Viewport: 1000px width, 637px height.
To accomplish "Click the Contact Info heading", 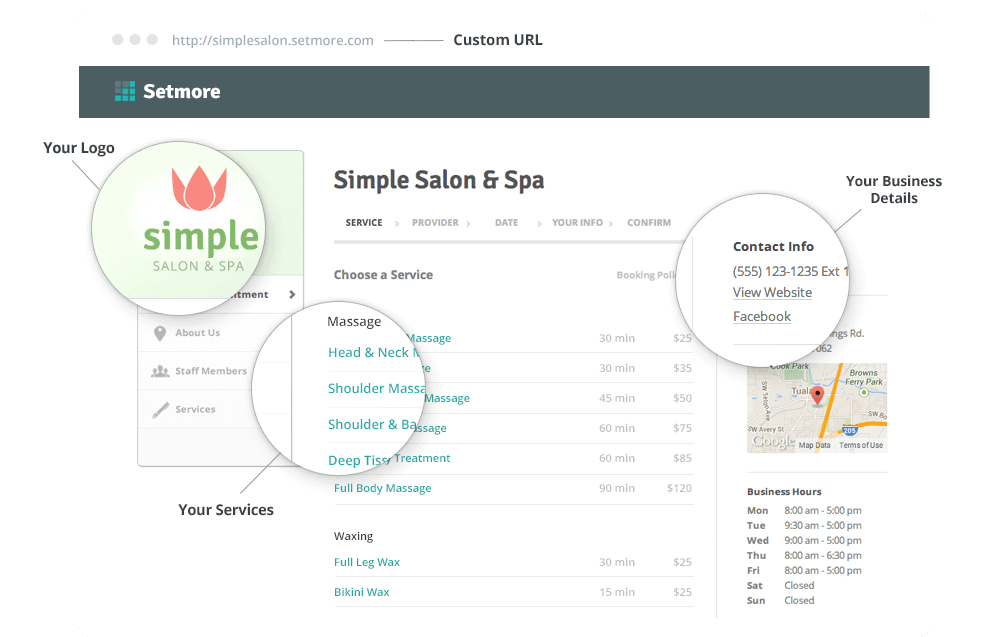I will point(773,247).
